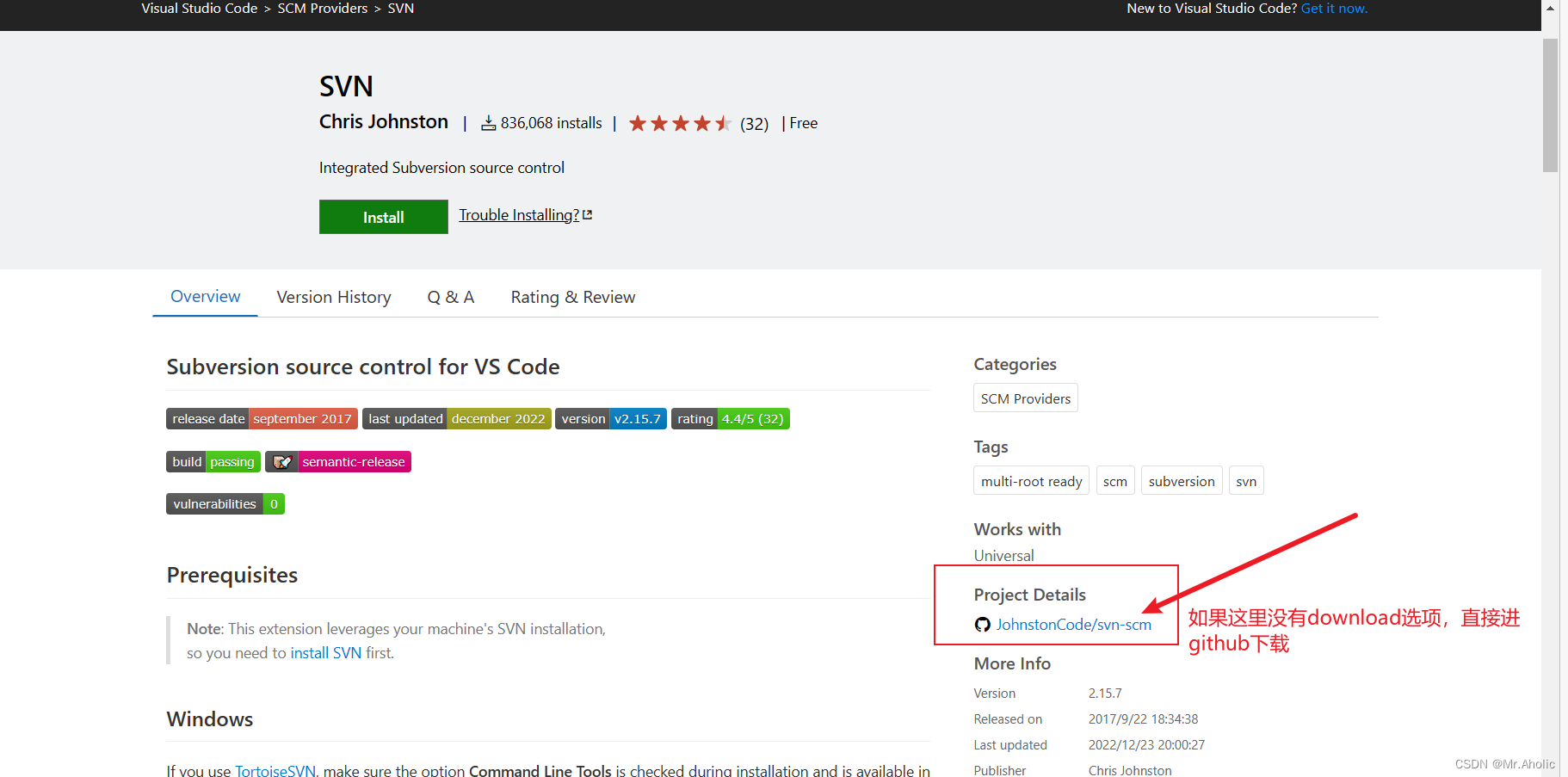Click the scrollbar up arrow

point(1550,9)
